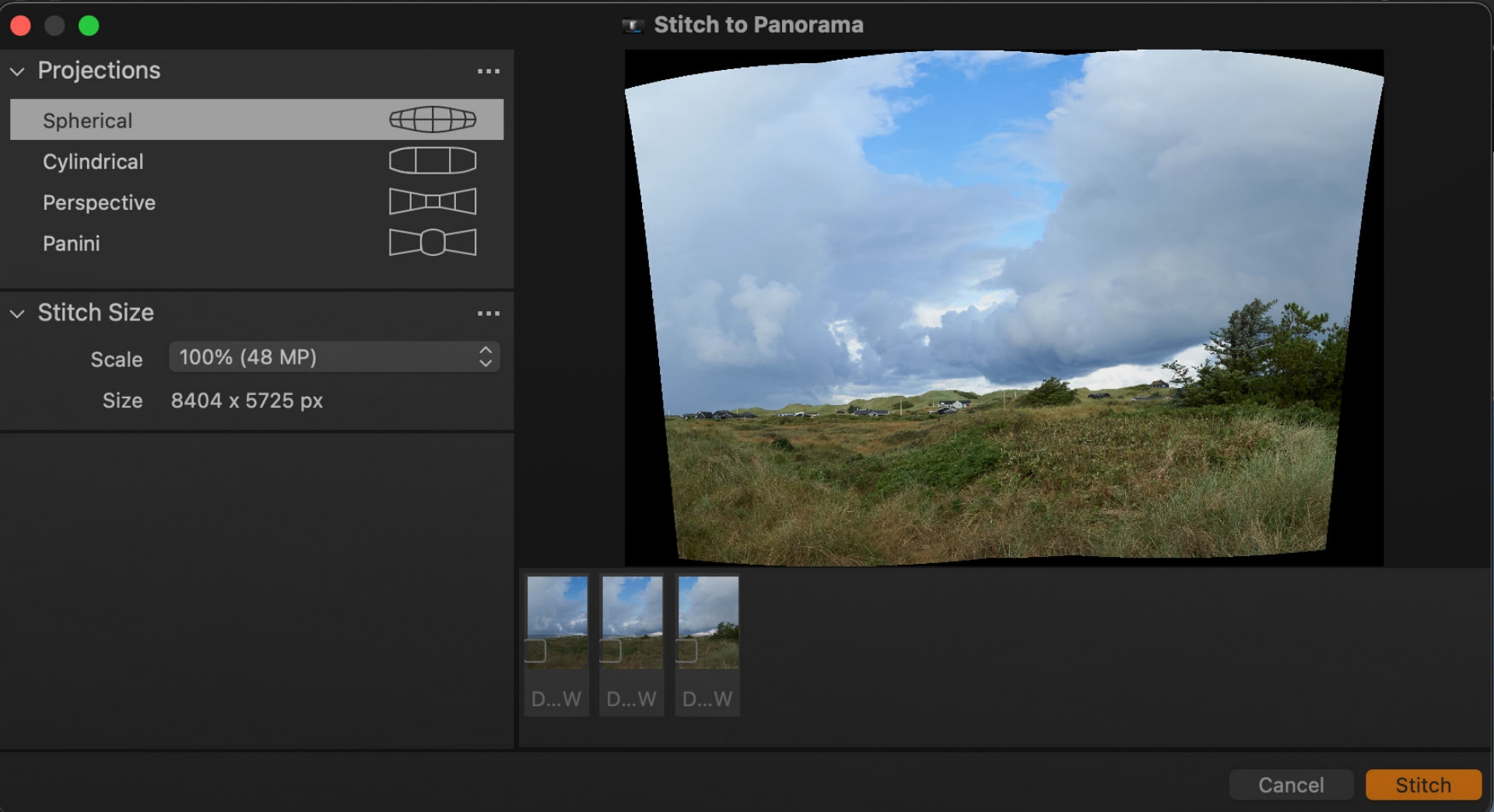Select the Spherical projection icon
Viewport: 1494px width, 812px height.
pos(432,119)
